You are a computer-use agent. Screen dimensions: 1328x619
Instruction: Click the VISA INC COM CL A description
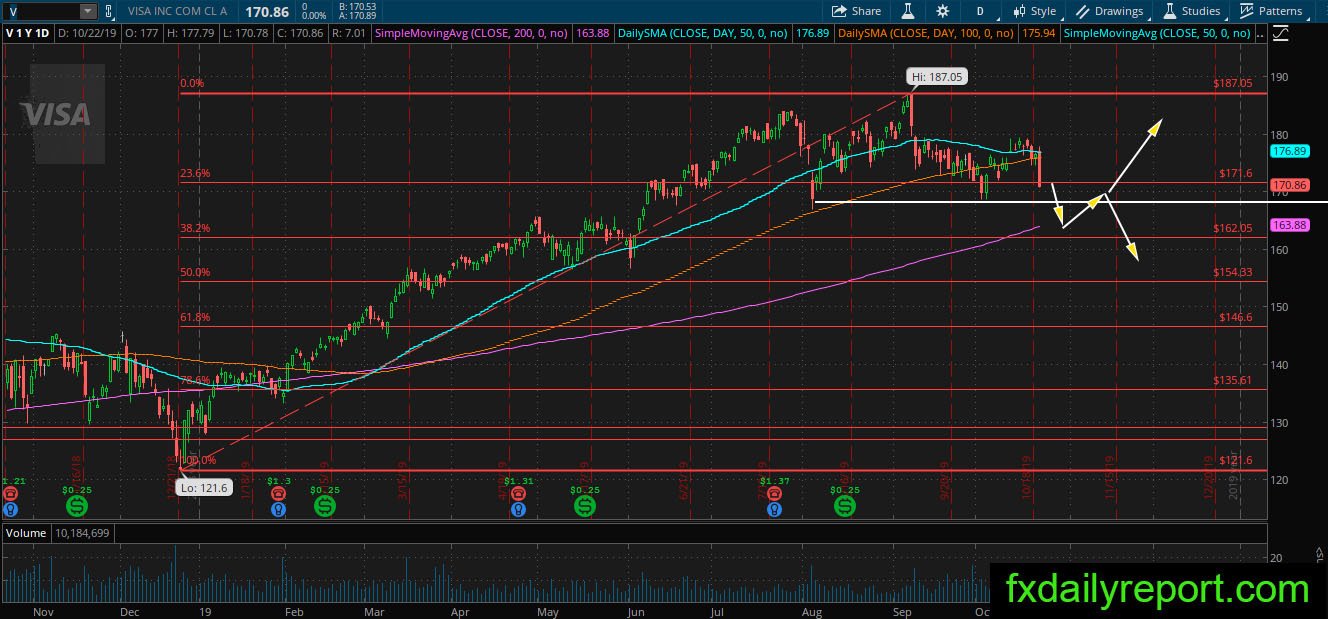click(177, 11)
